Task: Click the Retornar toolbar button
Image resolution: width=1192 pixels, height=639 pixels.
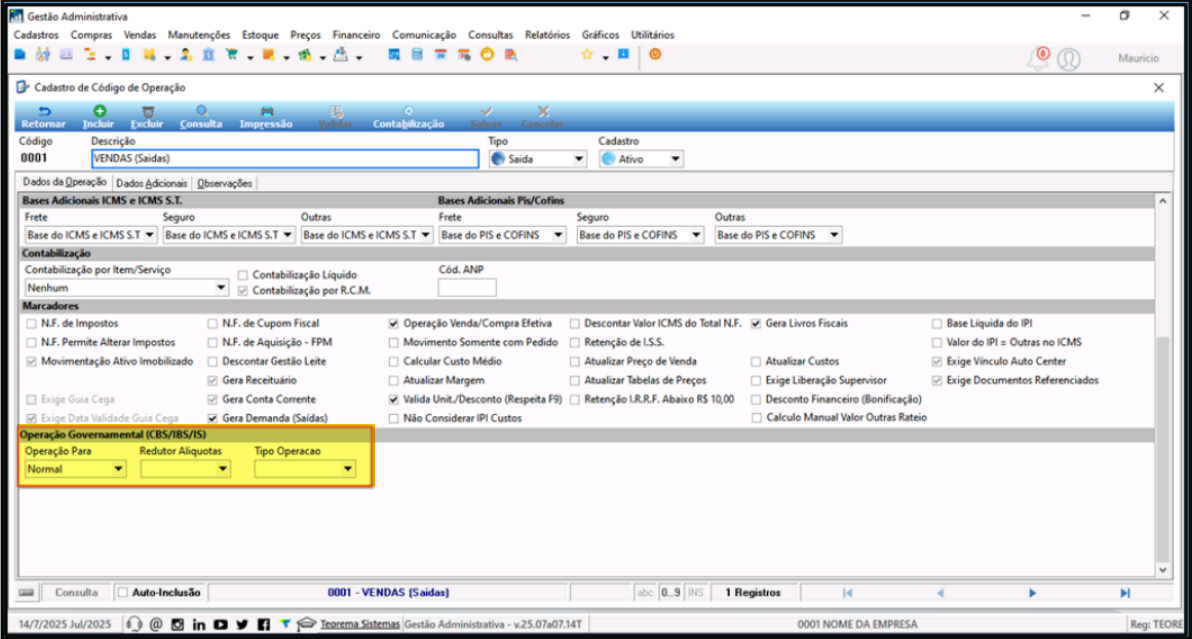Action: (43, 117)
